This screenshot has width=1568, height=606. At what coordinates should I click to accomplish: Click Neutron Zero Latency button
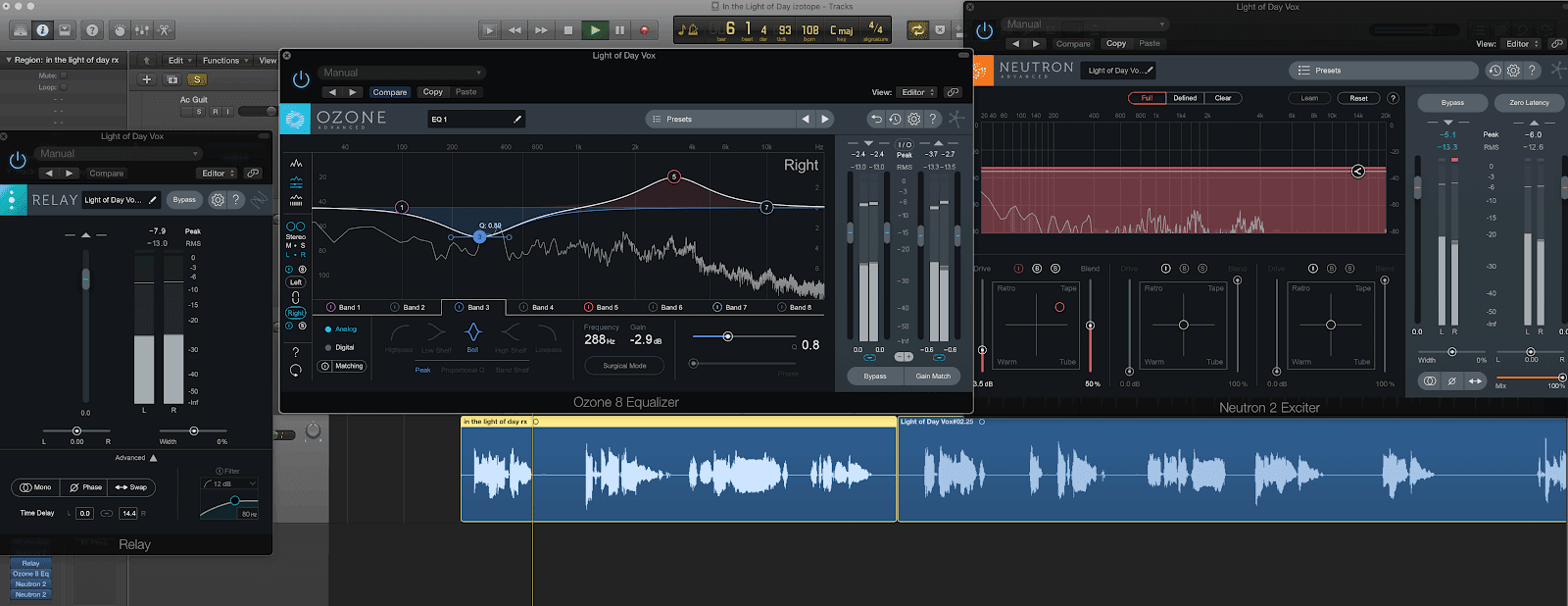coord(1529,102)
